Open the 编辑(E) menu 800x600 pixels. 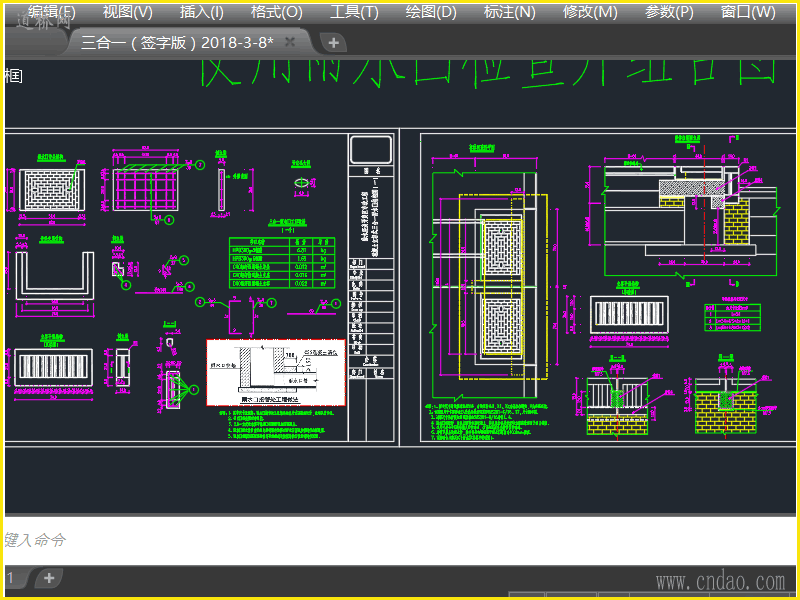52,12
